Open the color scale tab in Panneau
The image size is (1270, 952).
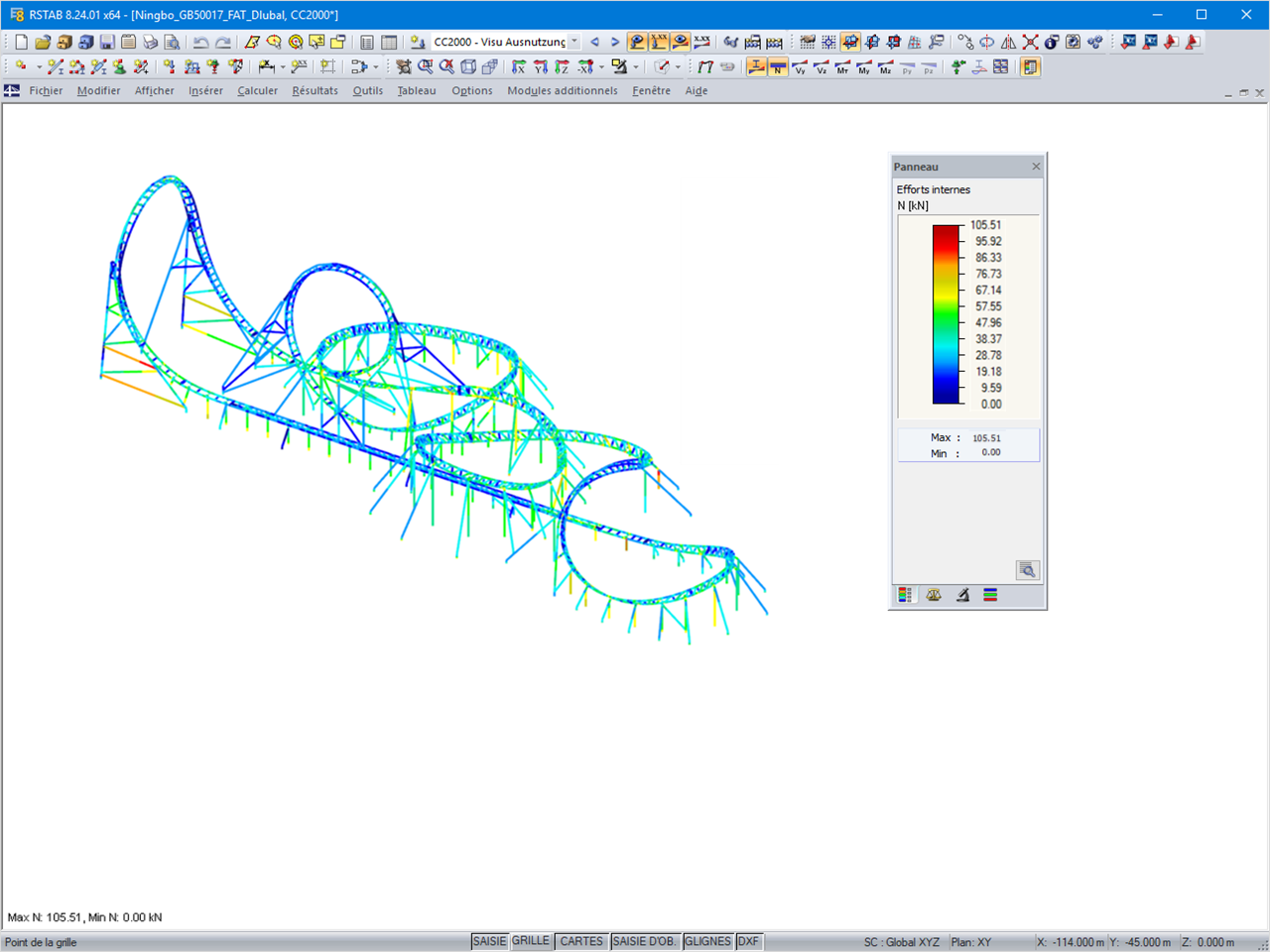click(x=905, y=595)
